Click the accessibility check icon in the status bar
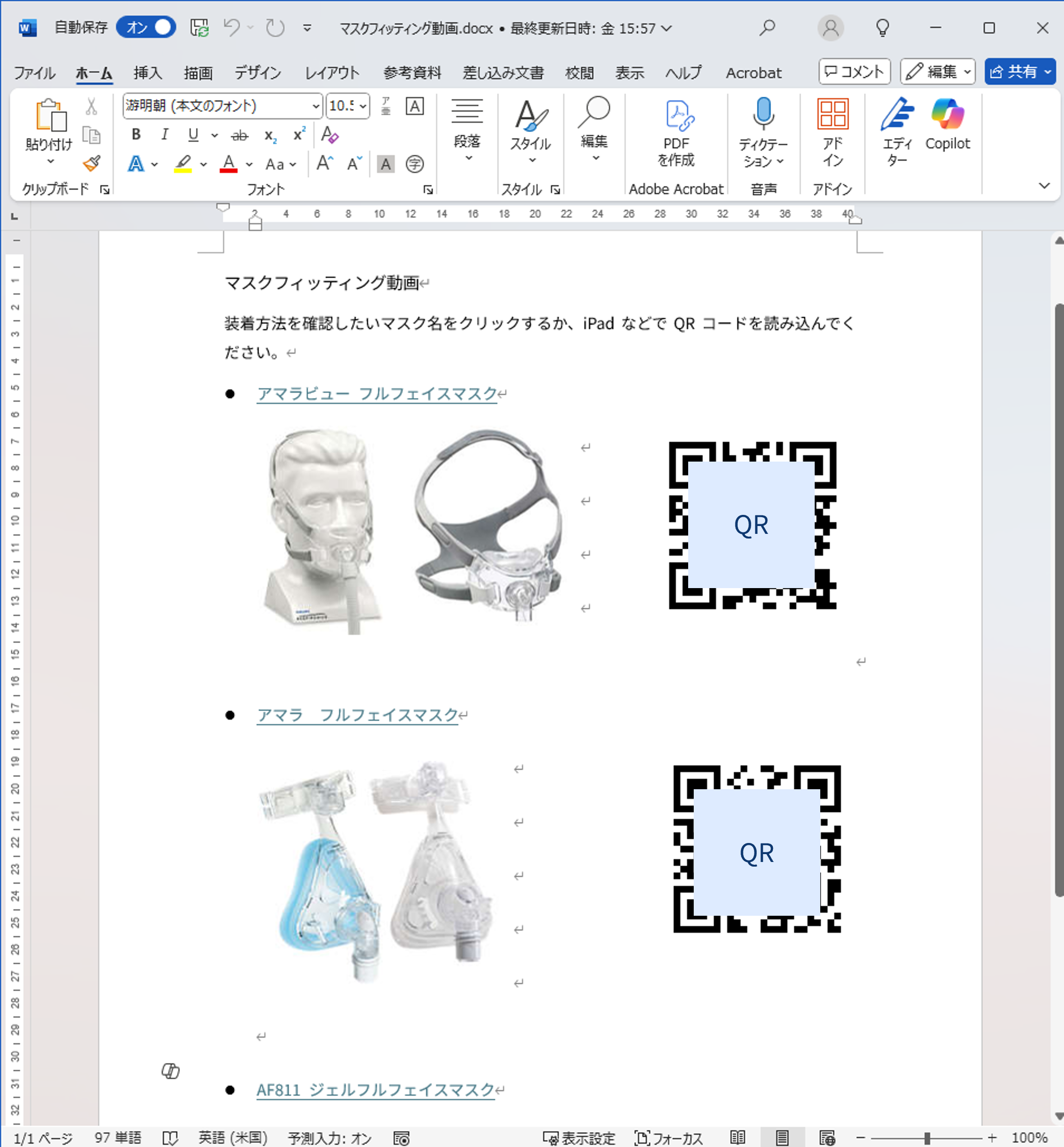The height and width of the screenshot is (1147, 1064). coord(401,1138)
